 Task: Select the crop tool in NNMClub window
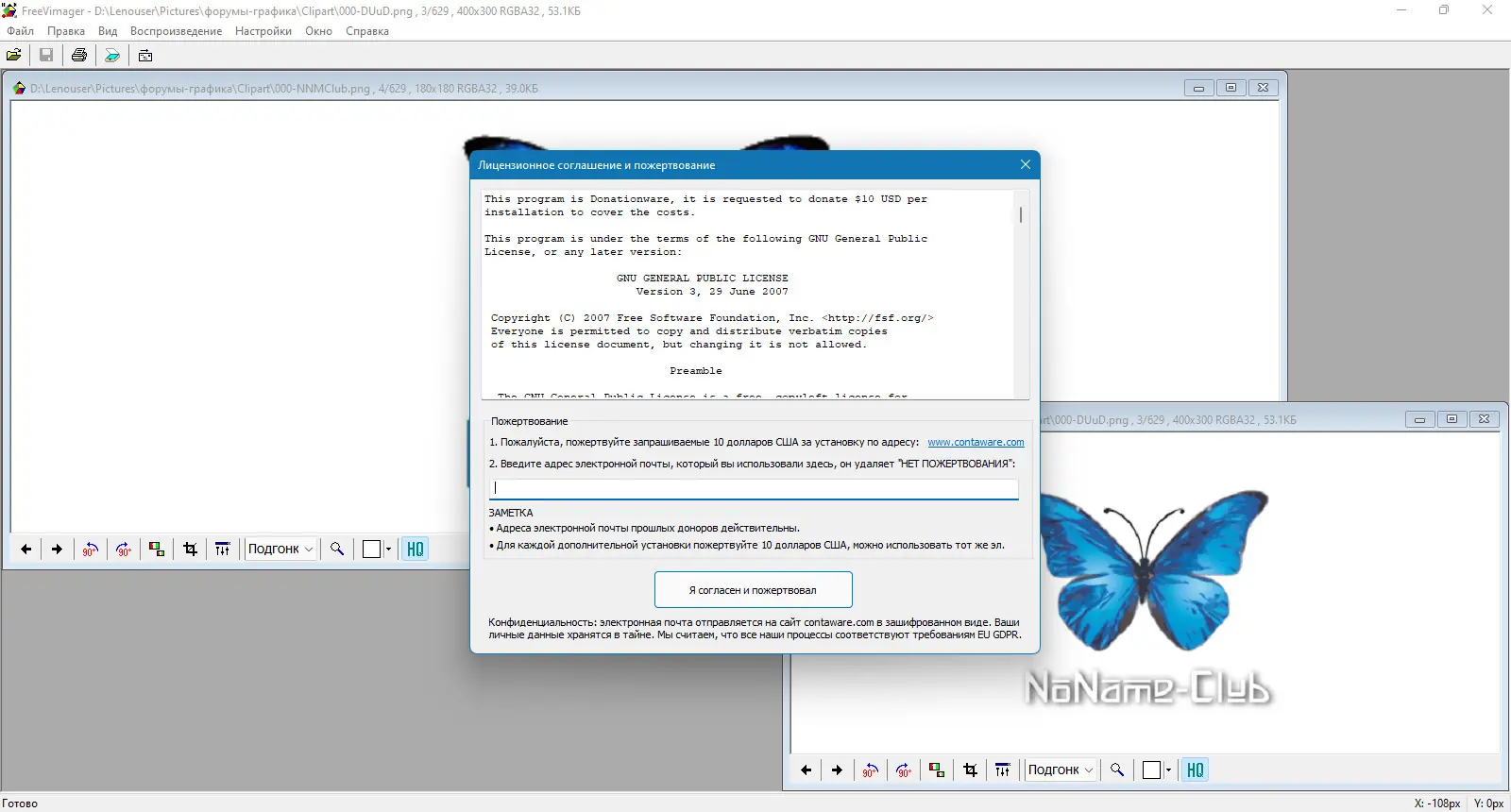(190, 550)
